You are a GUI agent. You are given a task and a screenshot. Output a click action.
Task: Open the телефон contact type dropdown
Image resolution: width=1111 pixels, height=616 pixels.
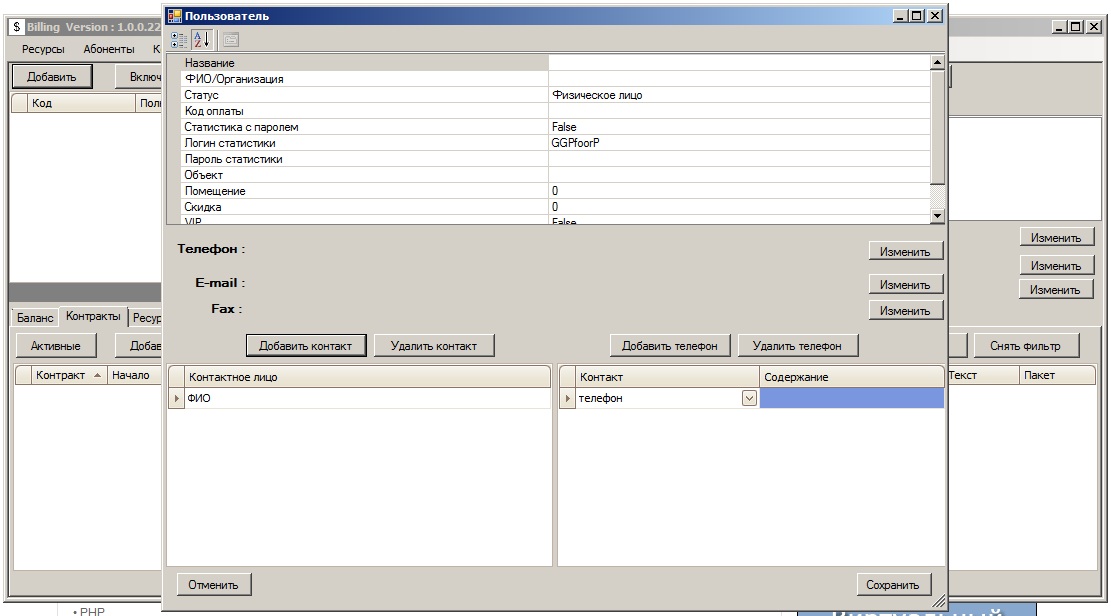[749, 398]
